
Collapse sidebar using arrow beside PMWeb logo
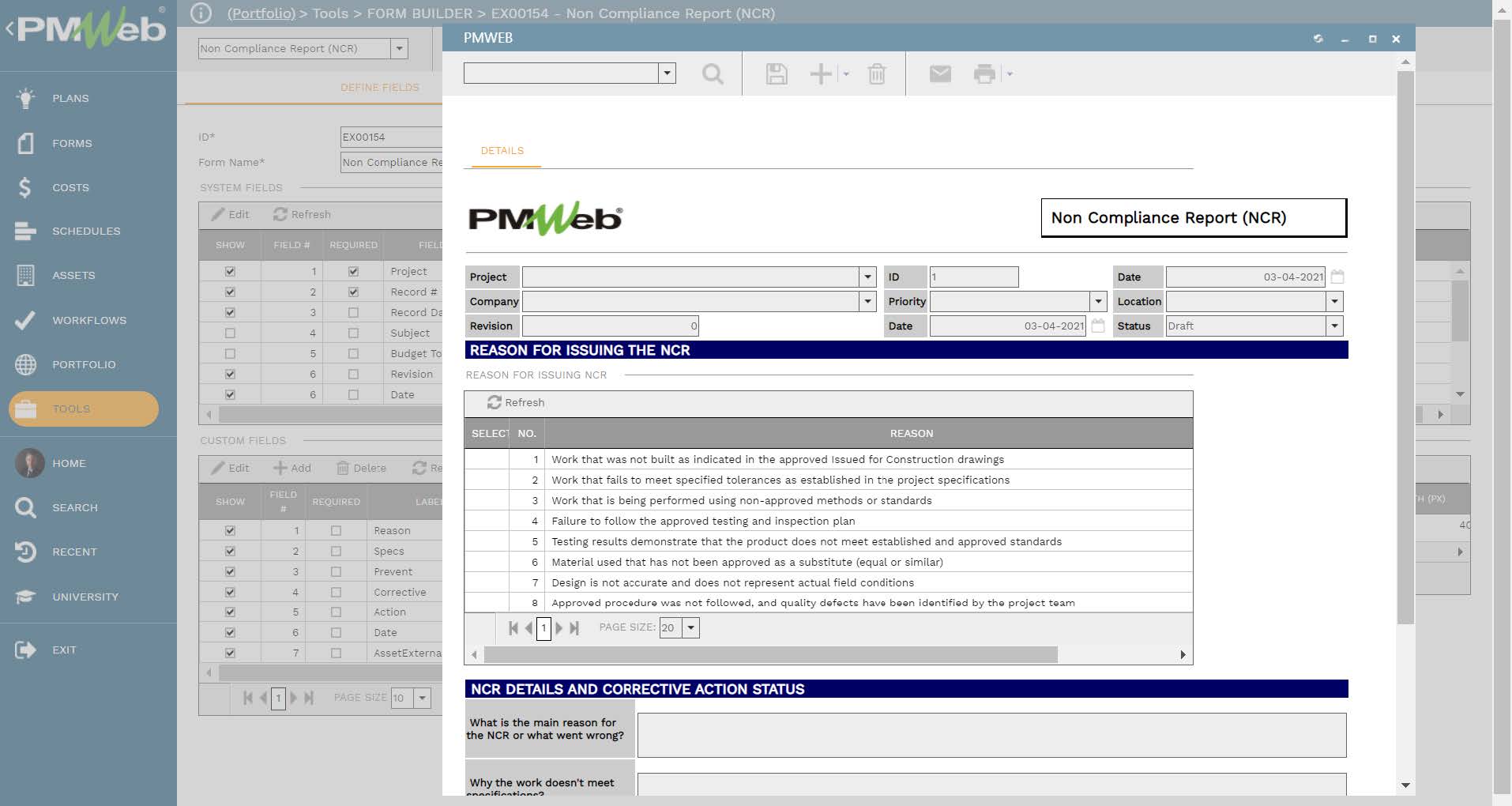pyautogui.click(x=9, y=29)
